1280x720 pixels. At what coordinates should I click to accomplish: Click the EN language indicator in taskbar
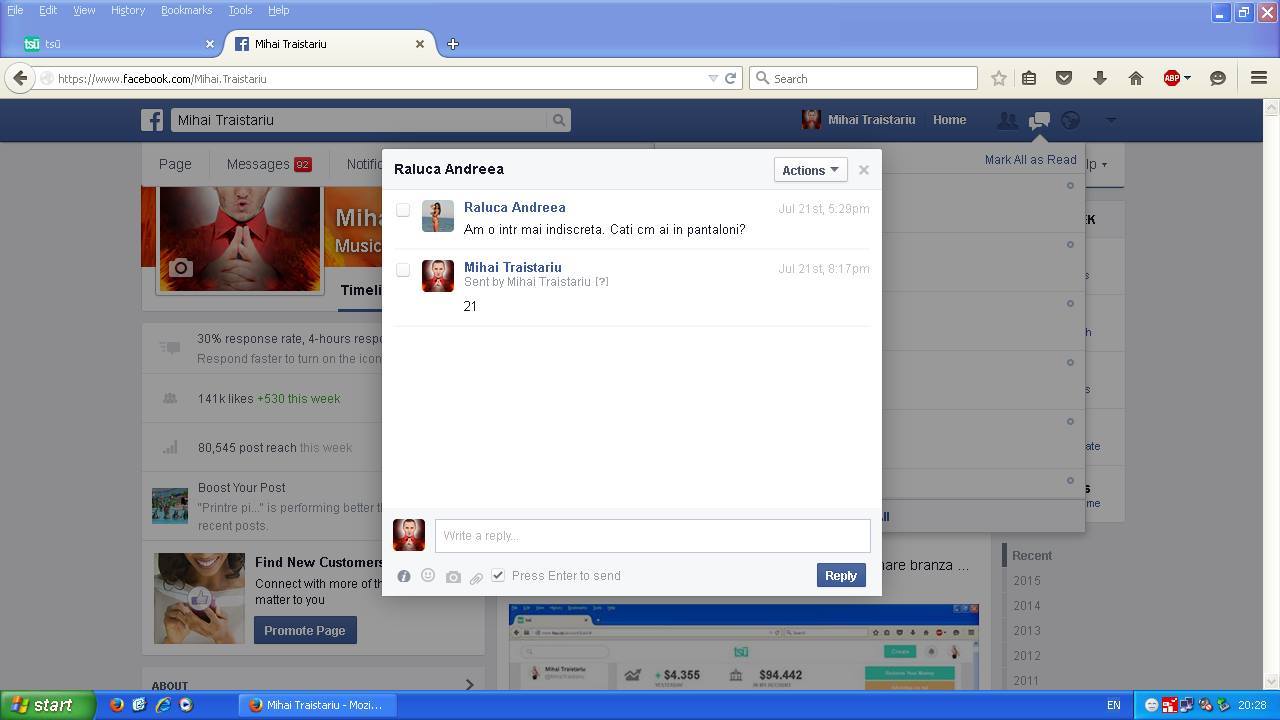tap(1113, 705)
